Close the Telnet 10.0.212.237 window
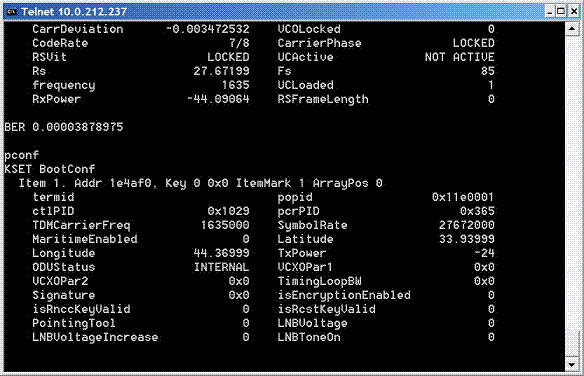 point(574,12)
